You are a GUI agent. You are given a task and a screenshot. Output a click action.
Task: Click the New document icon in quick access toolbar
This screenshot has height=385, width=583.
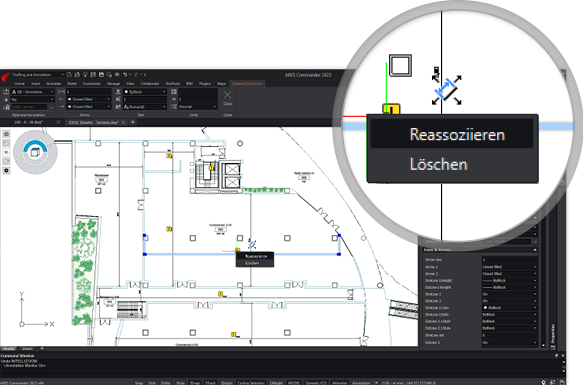point(69,75)
